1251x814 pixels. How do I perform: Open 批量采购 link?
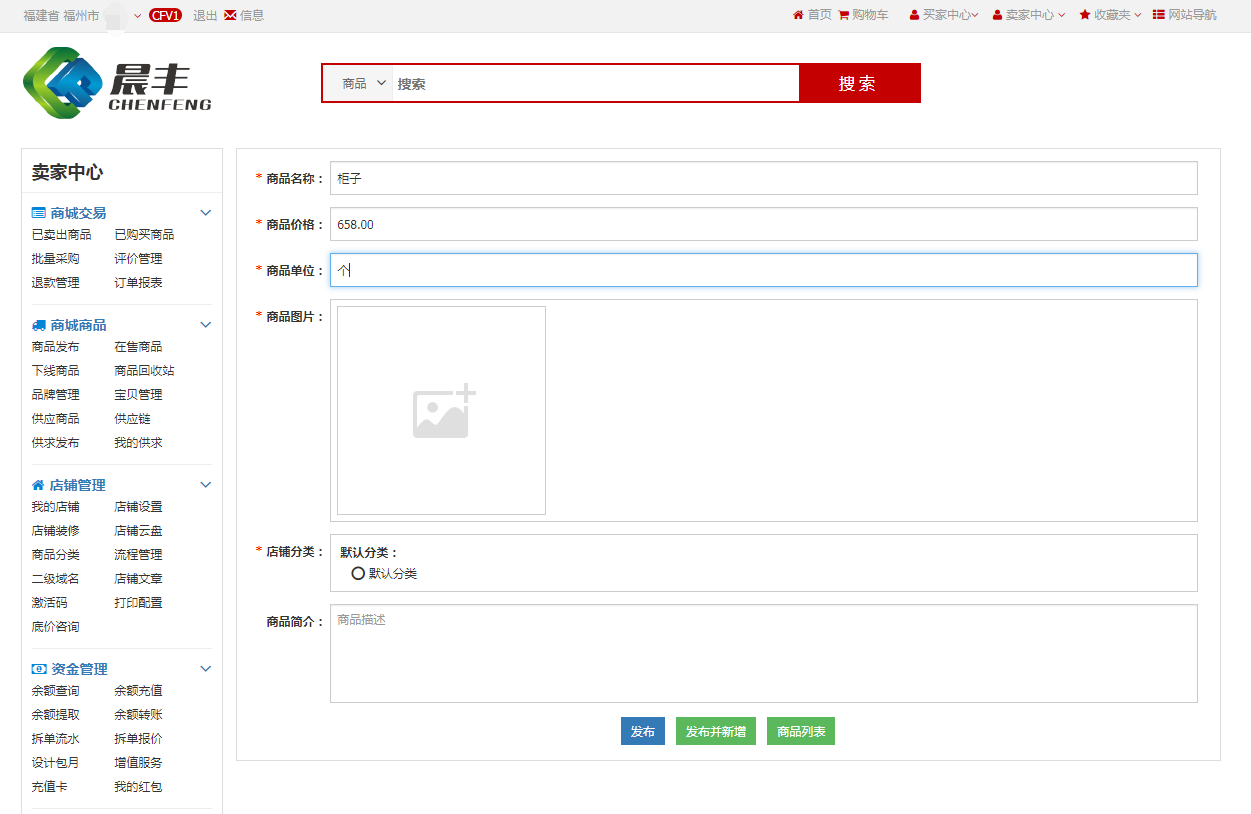pos(56,259)
